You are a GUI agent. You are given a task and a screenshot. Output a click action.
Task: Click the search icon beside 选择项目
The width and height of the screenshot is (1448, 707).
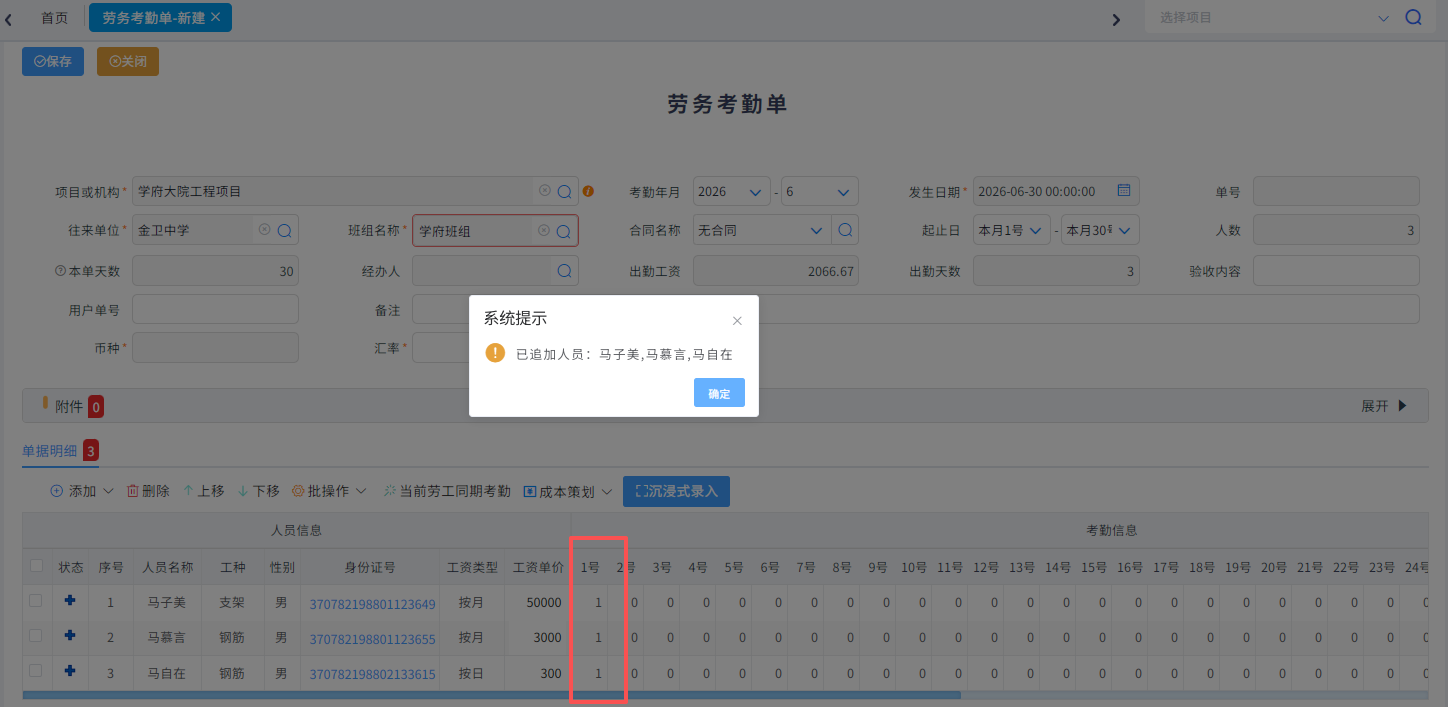(1413, 18)
